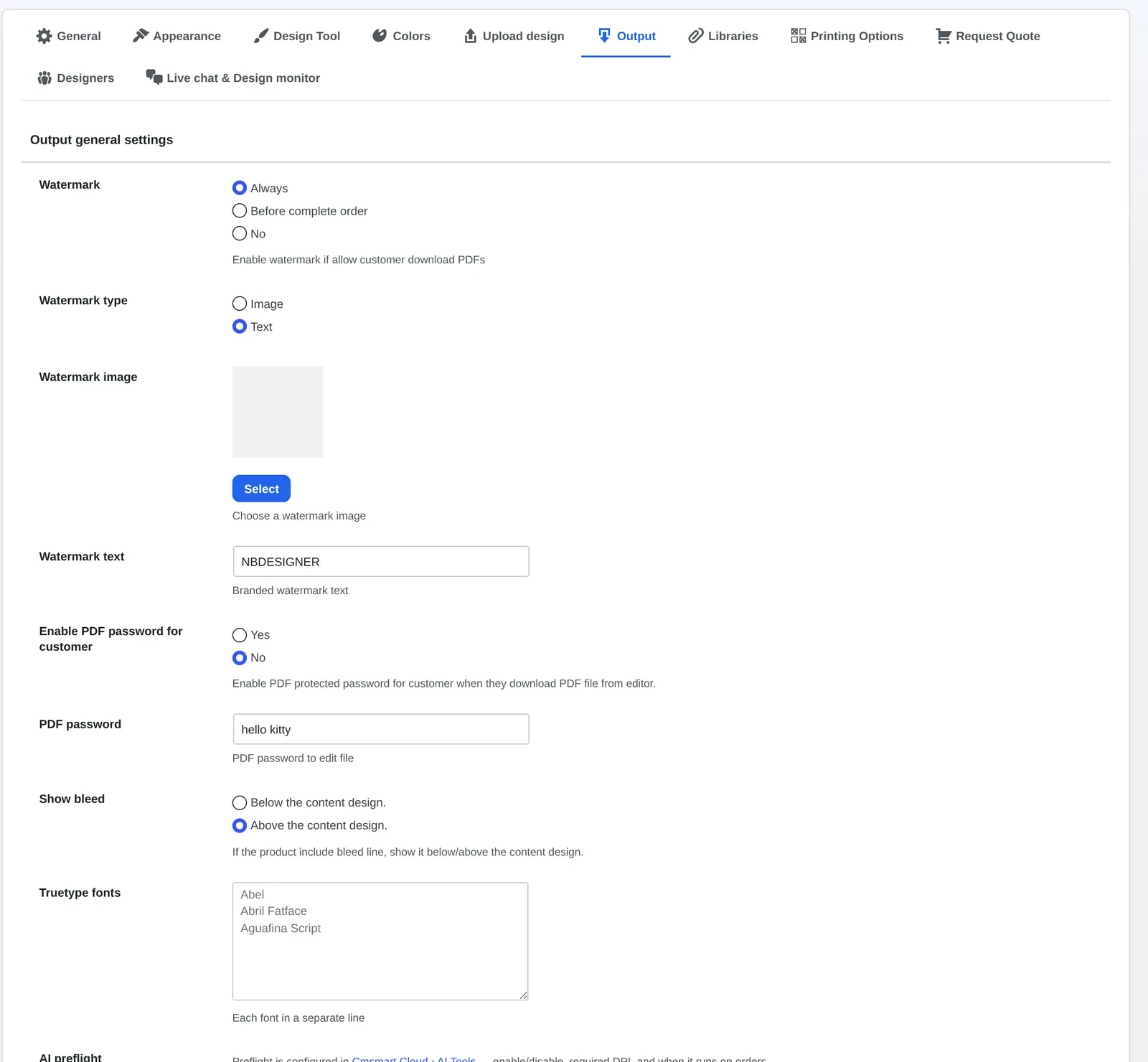Click the Design Tool brush icon

[x=261, y=36]
